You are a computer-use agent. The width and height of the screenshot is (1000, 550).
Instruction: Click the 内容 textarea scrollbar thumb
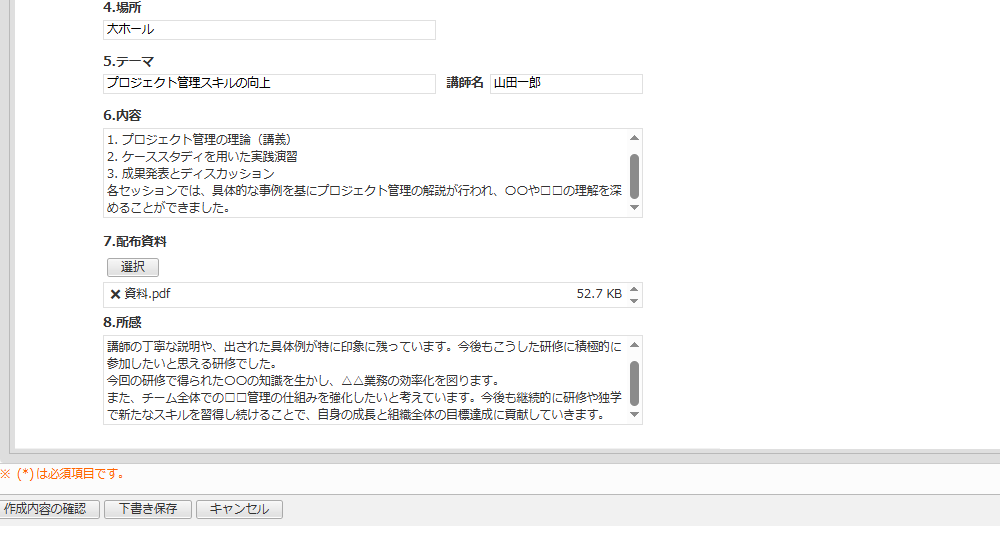click(634, 174)
